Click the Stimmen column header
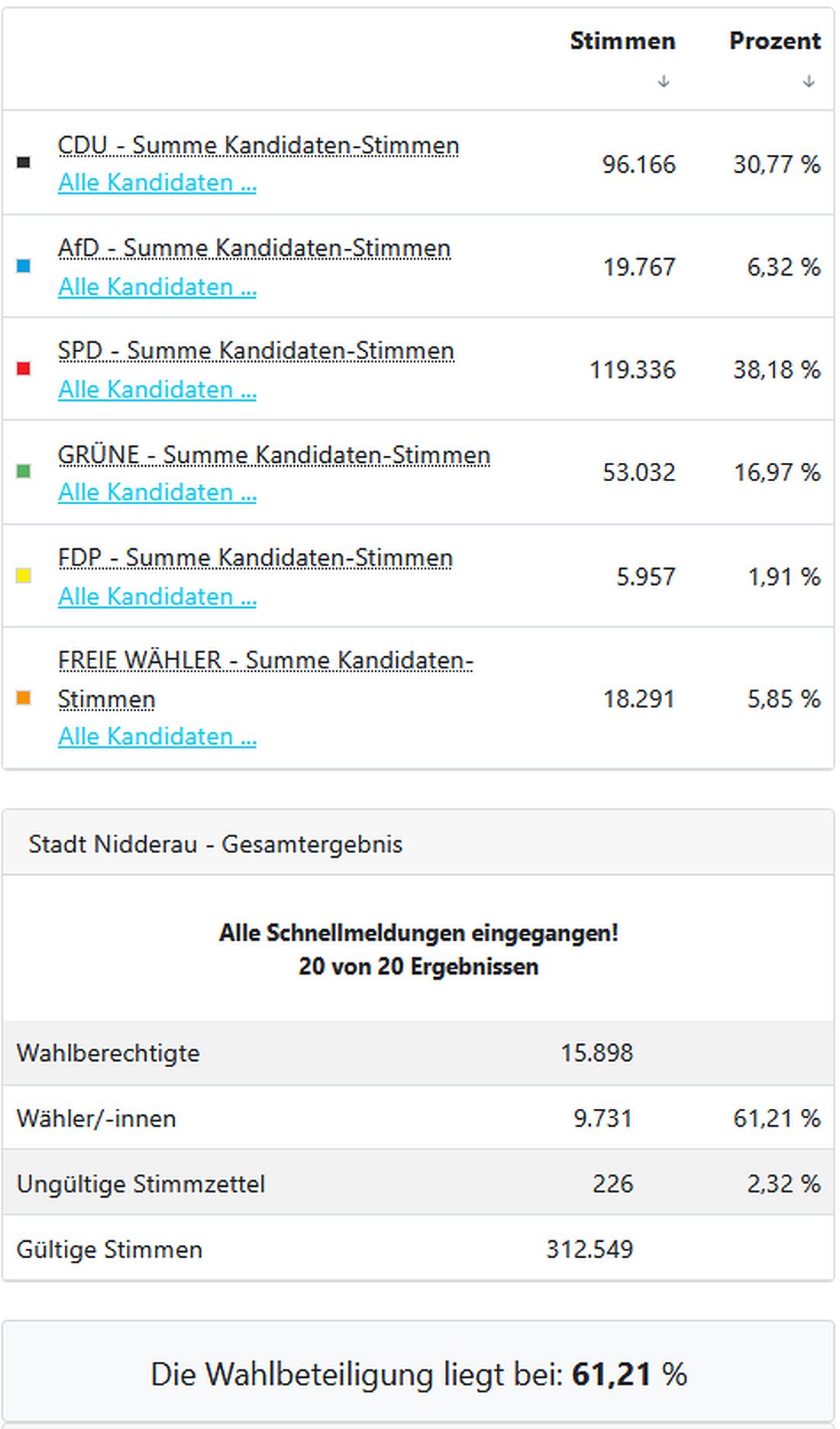Viewport: 840px width, 1429px height. click(622, 40)
